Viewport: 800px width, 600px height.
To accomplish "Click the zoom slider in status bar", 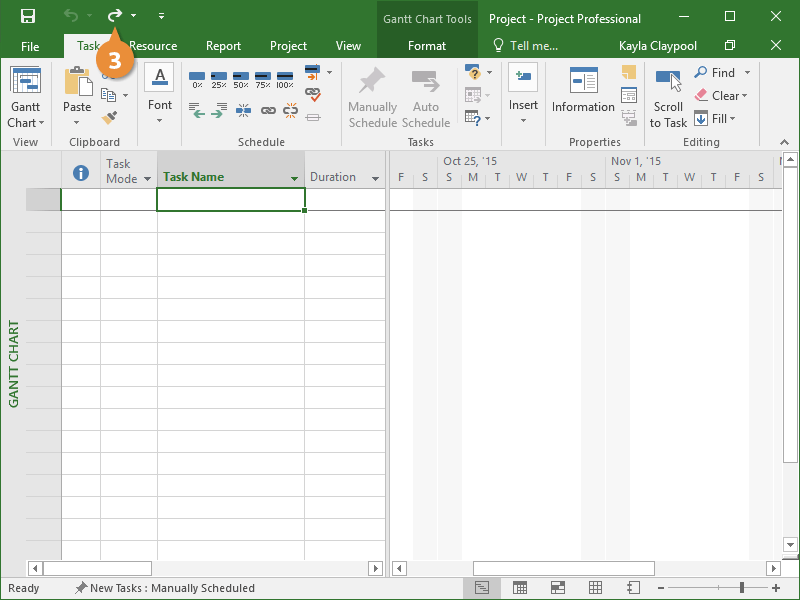I will [x=741, y=588].
